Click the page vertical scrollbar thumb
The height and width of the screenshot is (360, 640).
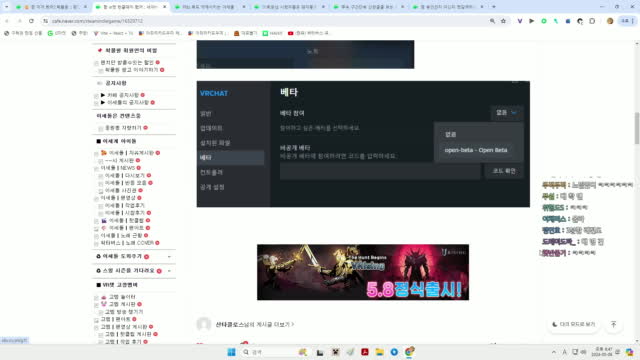pyautogui.click(x=637, y=128)
